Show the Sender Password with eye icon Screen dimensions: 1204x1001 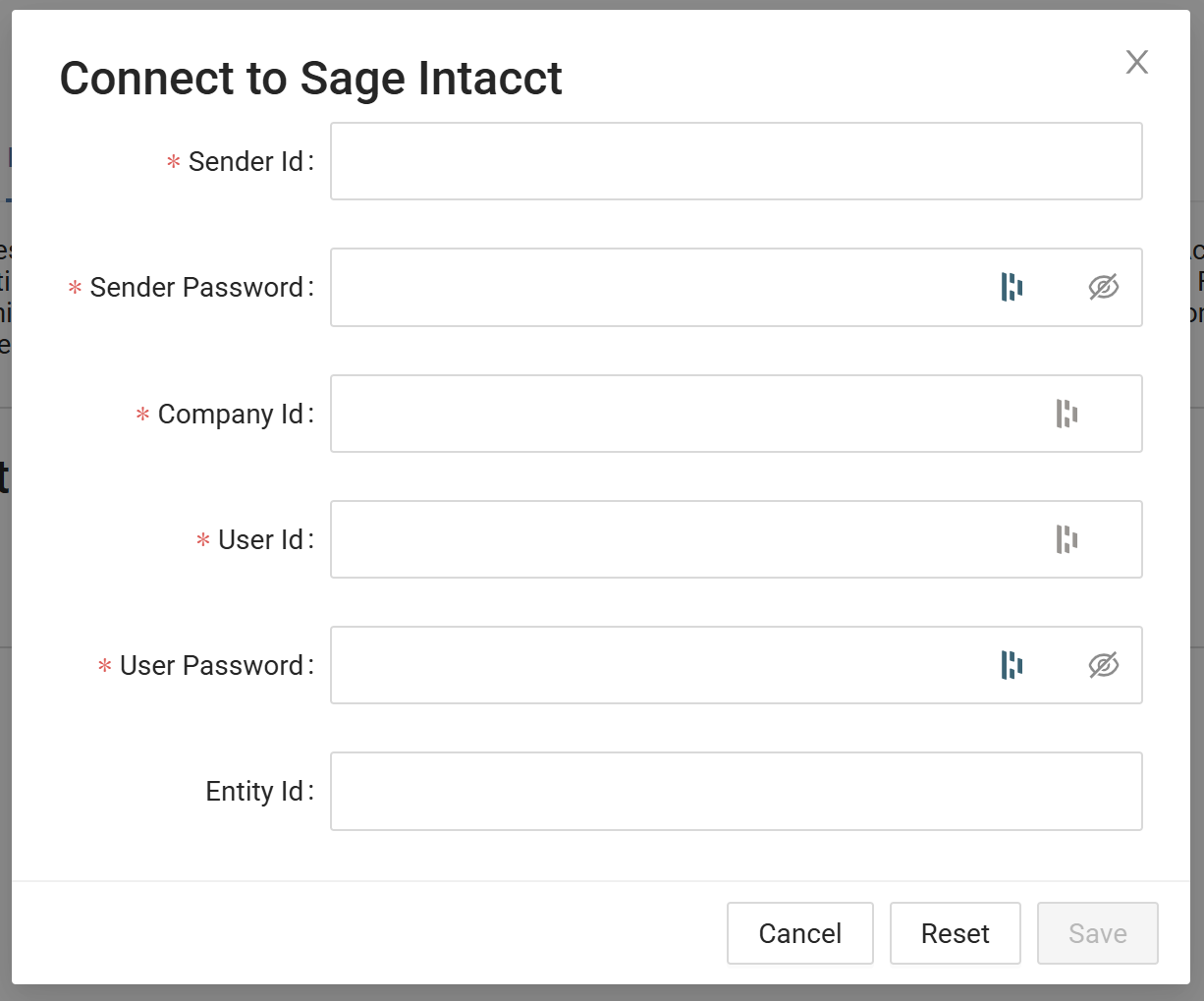1104,287
